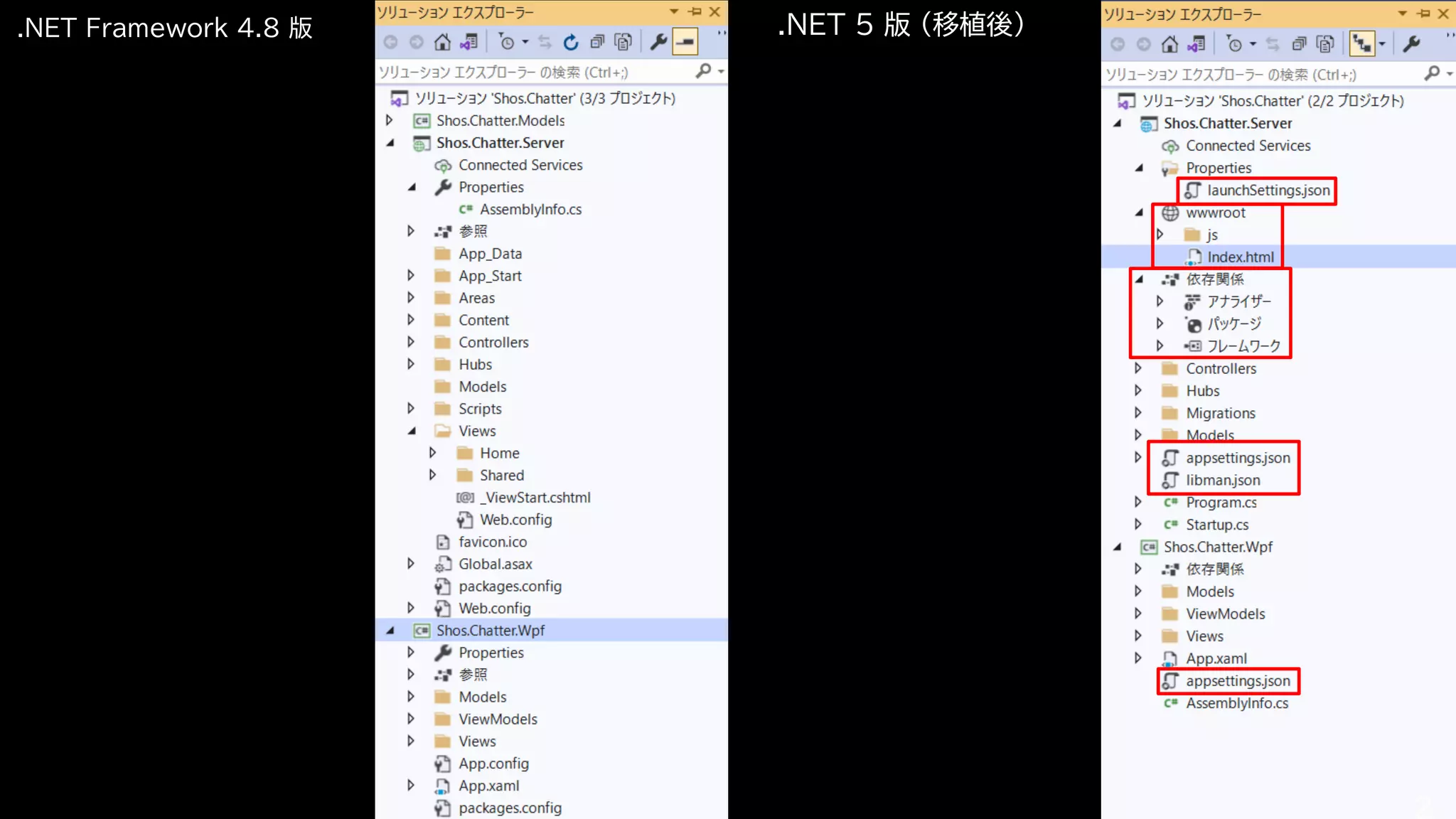The image size is (1456, 819).
Task: Select solution 'Shos.Chatter' (2/2) root in right panel
Action: [1273, 100]
